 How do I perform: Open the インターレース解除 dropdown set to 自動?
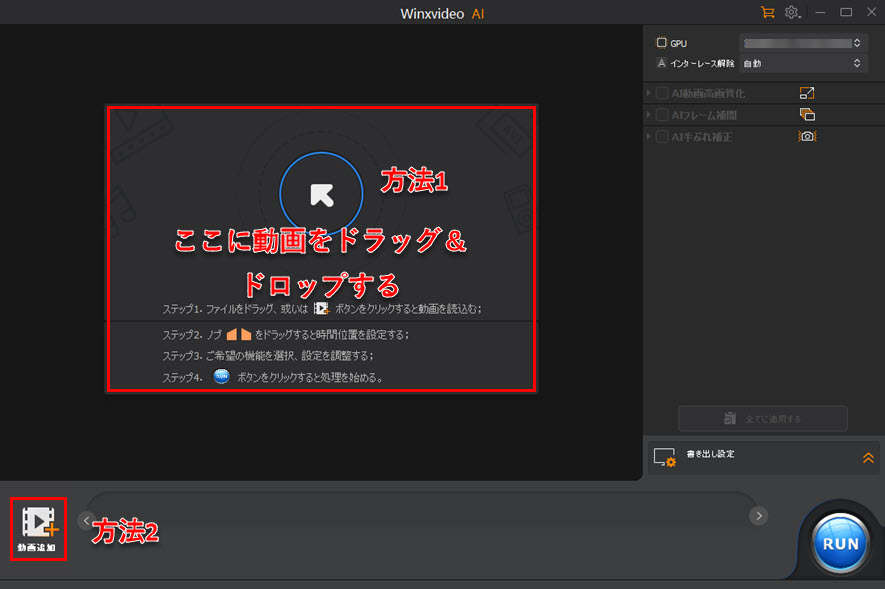point(802,63)
